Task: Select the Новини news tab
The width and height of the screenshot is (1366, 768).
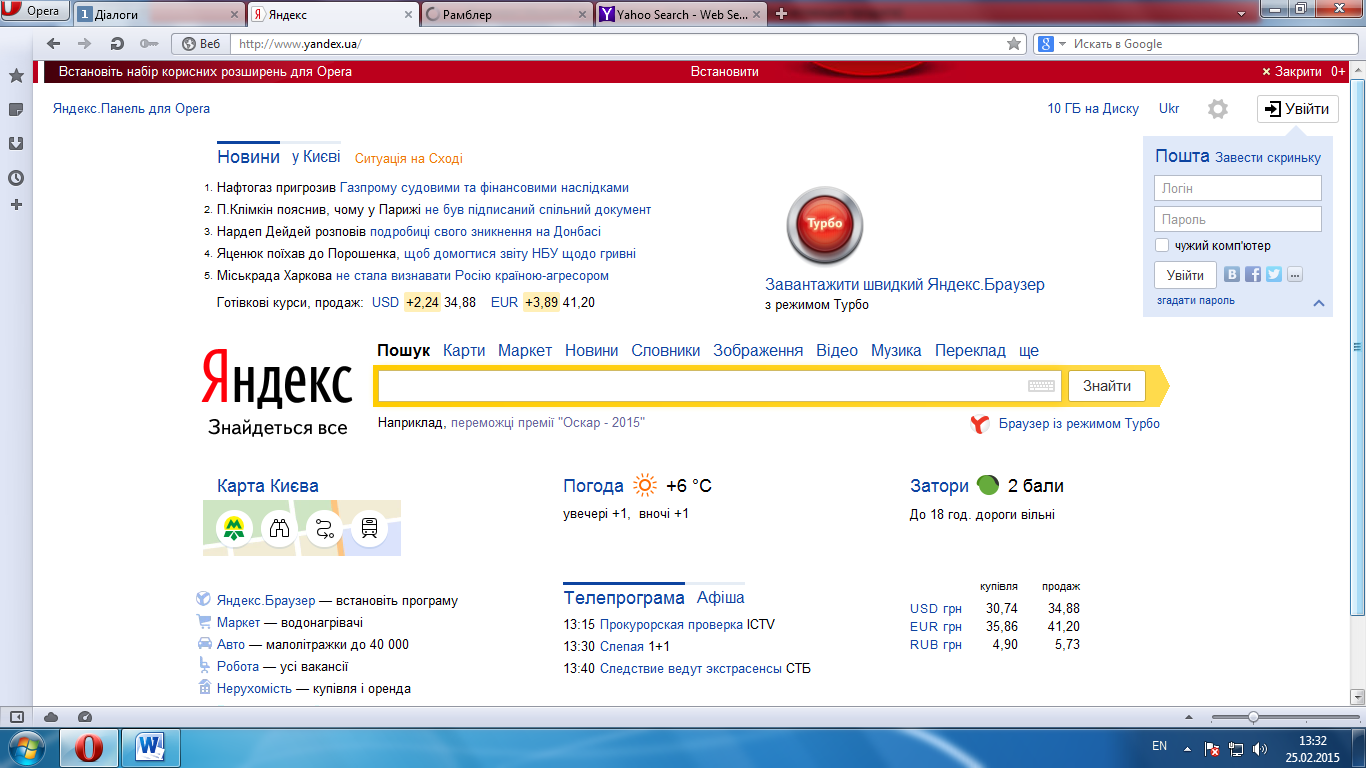Action: tap(248, 157)
